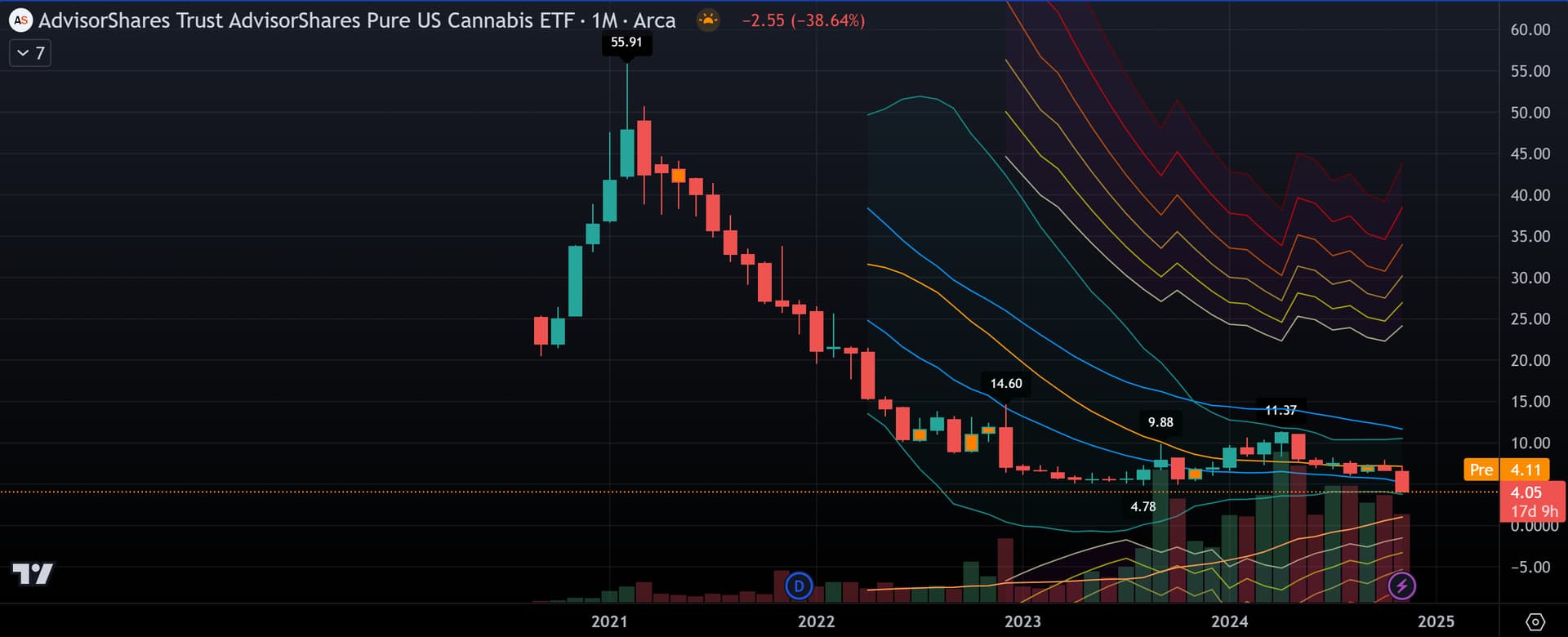Viewport: 1568px width, 637px height.
Task: Click the -5.00 price scale label
Action: point(1530,567)
